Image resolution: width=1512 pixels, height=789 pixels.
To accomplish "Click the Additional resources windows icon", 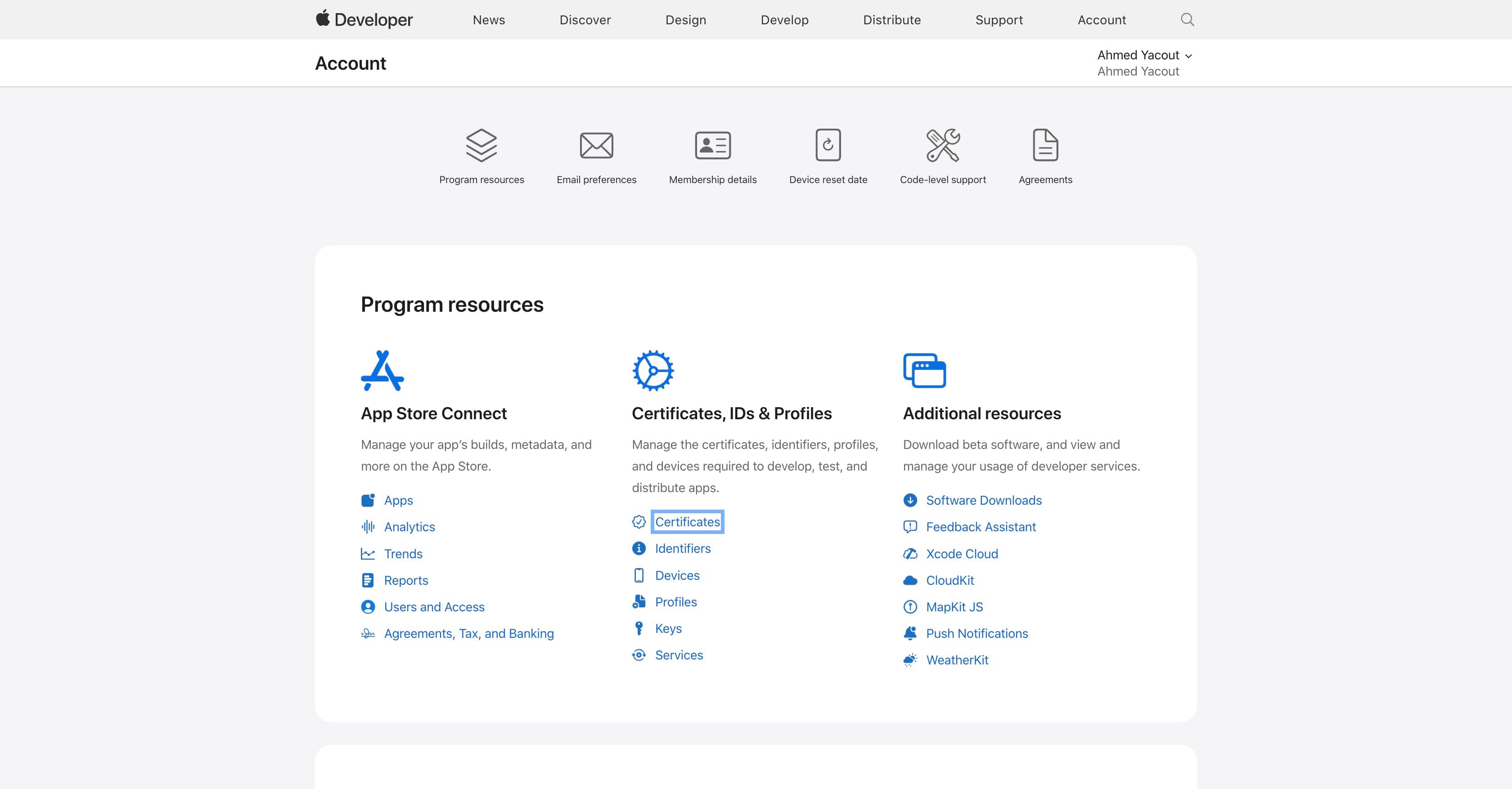I will (924, 370).
